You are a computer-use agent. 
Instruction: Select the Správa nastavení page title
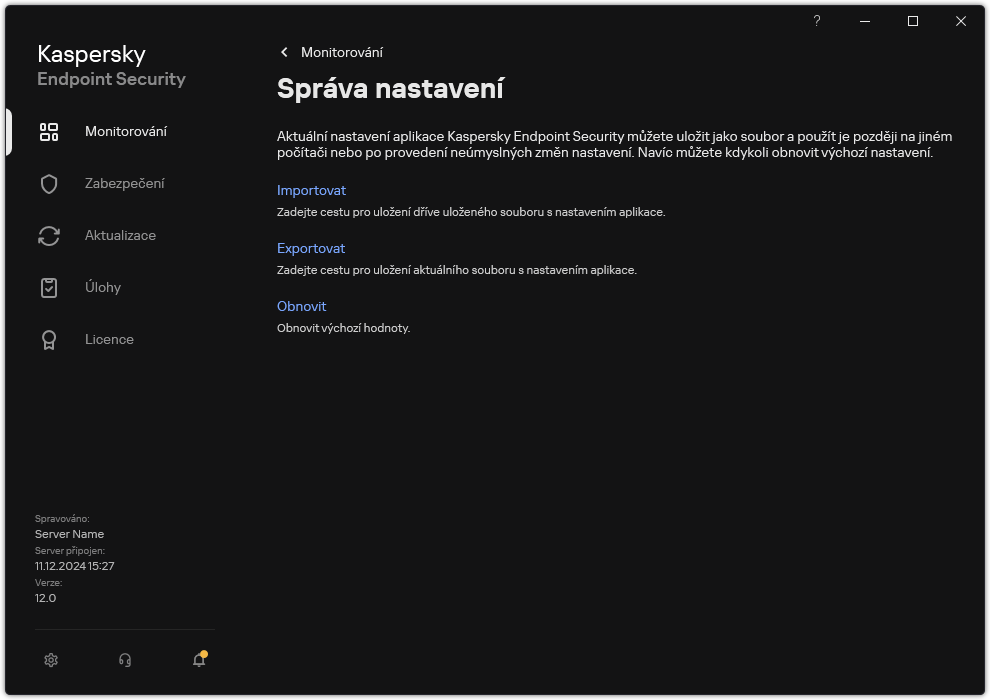coord(388,88)
